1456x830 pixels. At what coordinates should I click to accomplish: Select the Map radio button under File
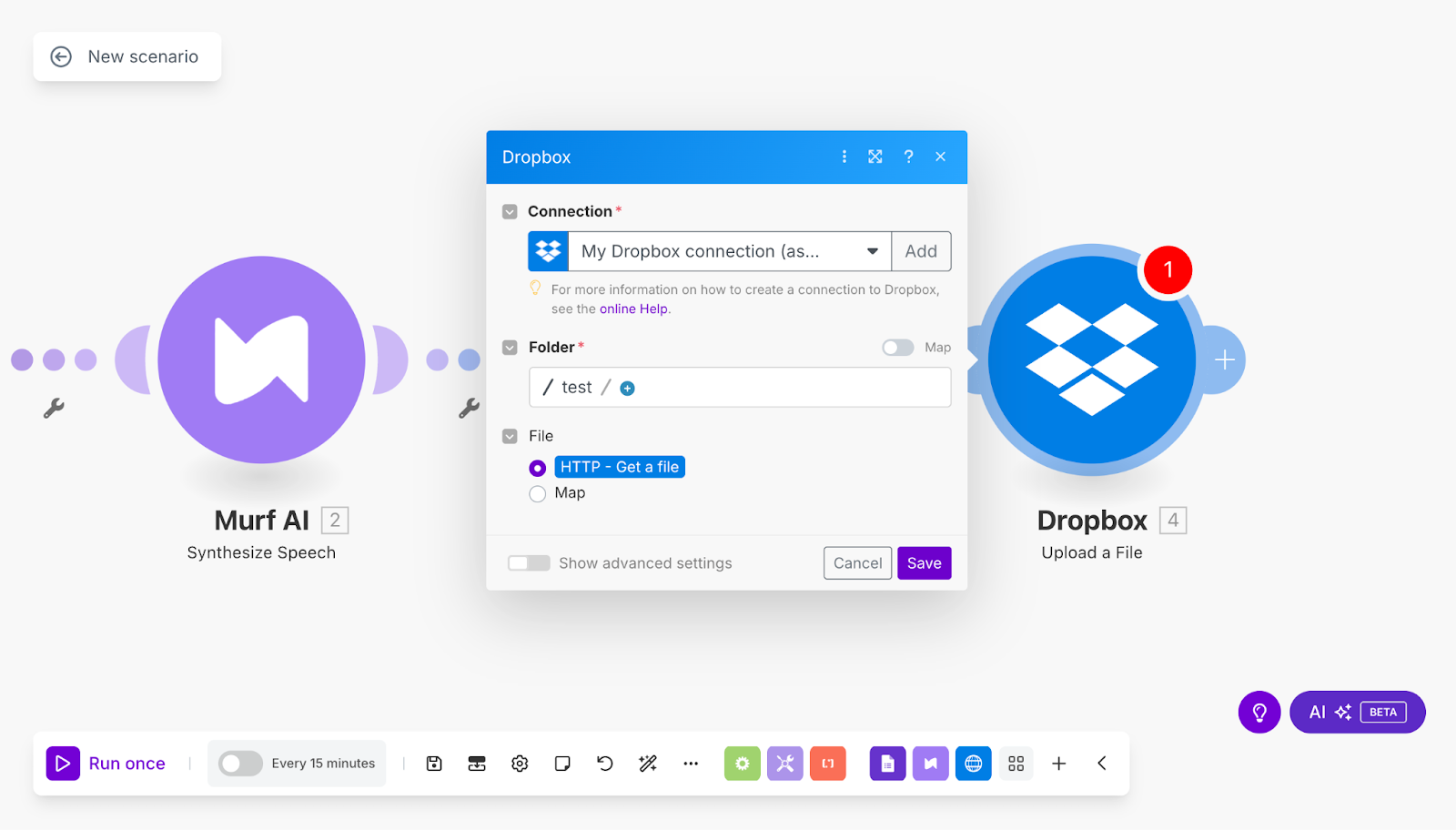pyautogui.click(x=538, y=493)
